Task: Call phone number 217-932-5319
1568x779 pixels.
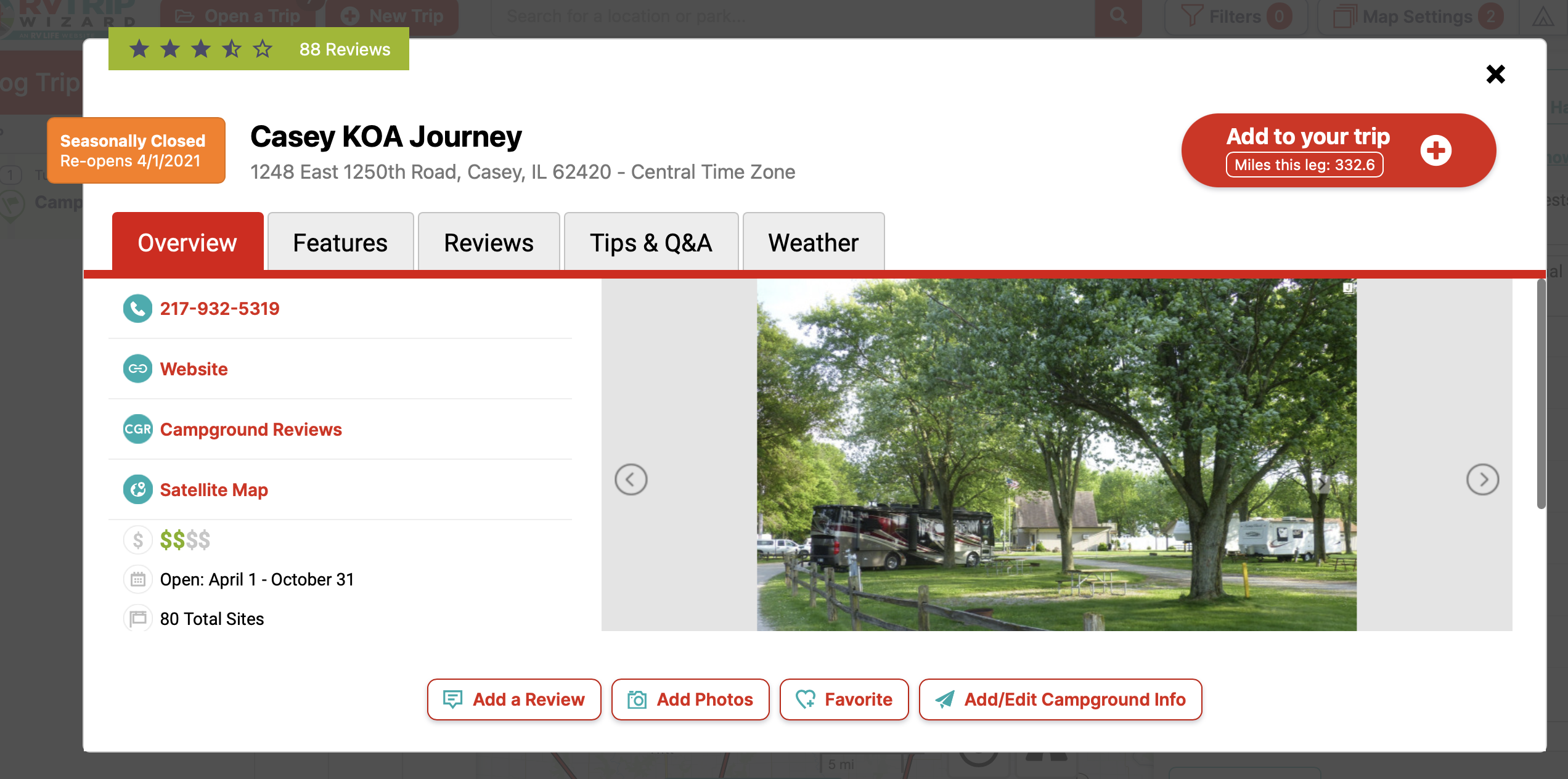Action: pos(219,309)
